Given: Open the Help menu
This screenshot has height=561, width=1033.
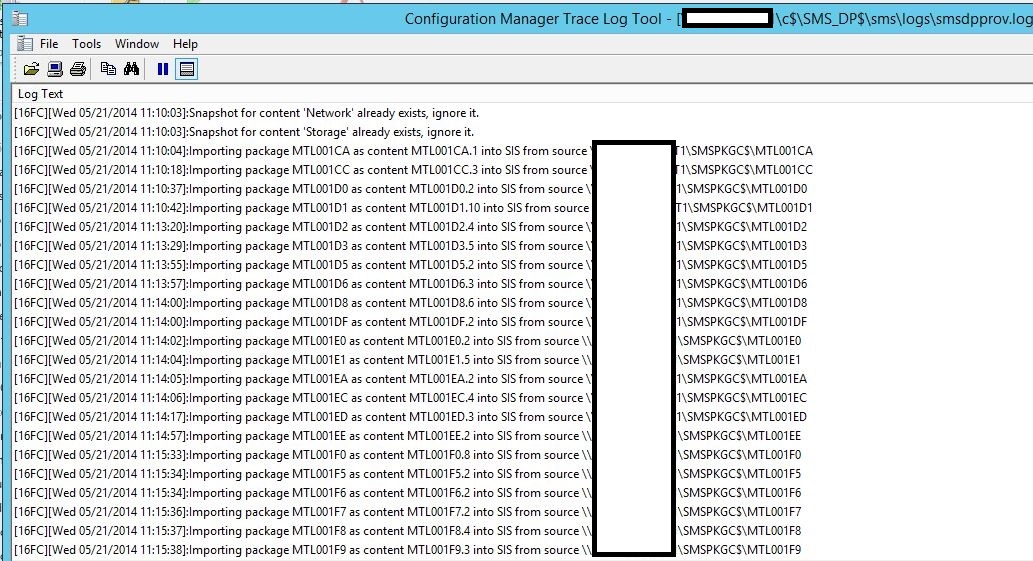Looking at the screenshot, I should click(185, 43).
